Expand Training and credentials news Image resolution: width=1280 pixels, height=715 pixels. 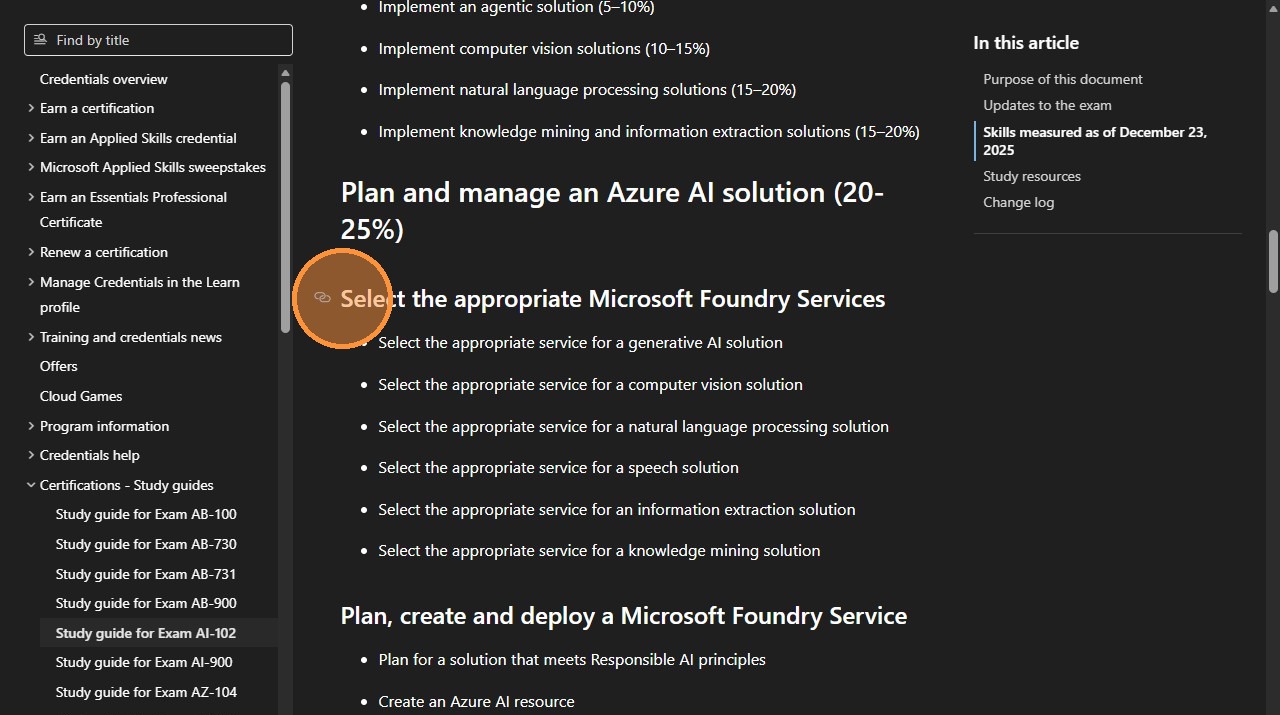tap(31, 337)
